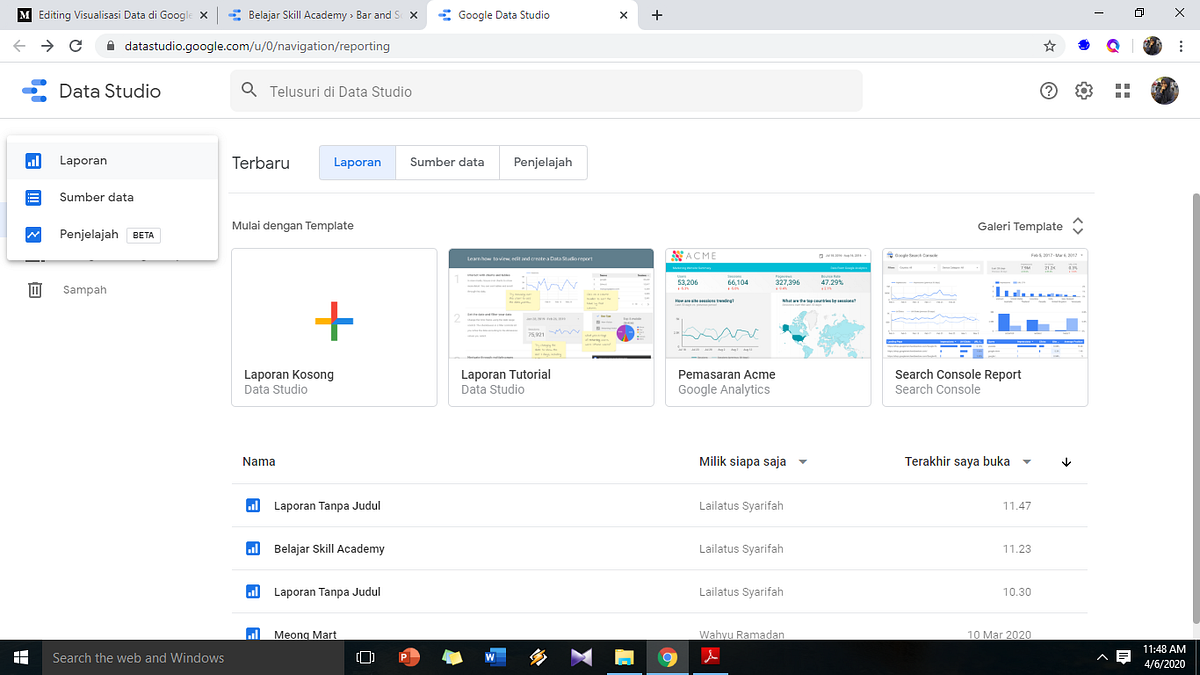Click the Telusuri di Data Studio search field
This screenshot has height=675, width=1200.
pyautogui.click(x=546, y=91)
